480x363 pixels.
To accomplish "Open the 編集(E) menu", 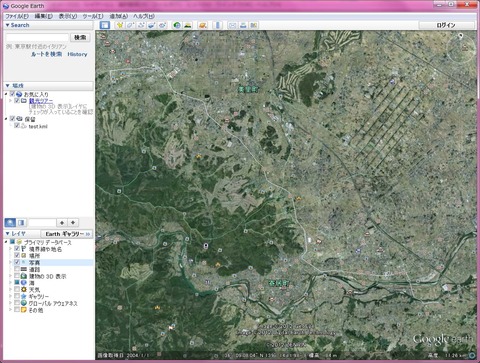I will pos(44,16).
